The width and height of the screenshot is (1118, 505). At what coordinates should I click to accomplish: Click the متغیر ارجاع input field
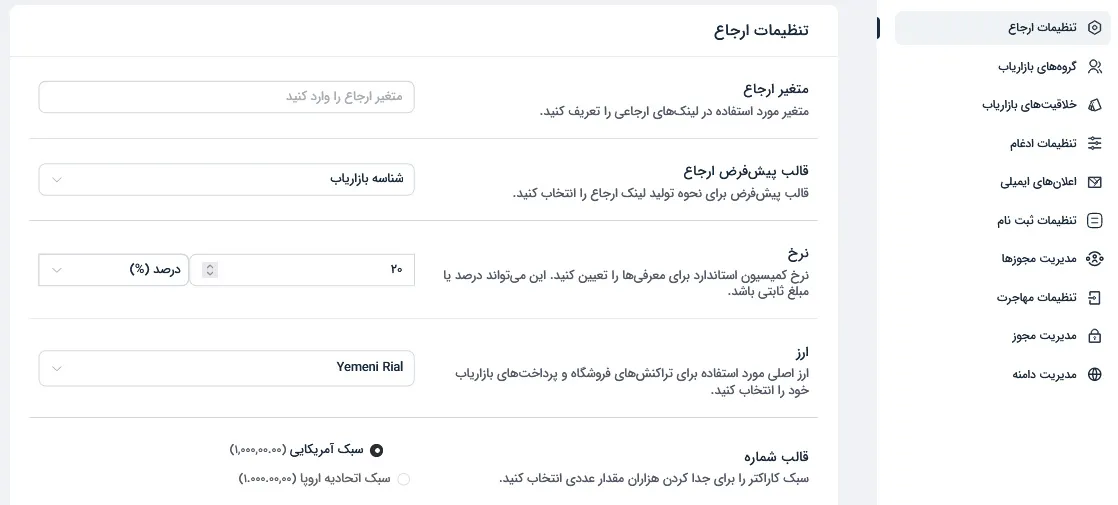(x=226, y=96)
